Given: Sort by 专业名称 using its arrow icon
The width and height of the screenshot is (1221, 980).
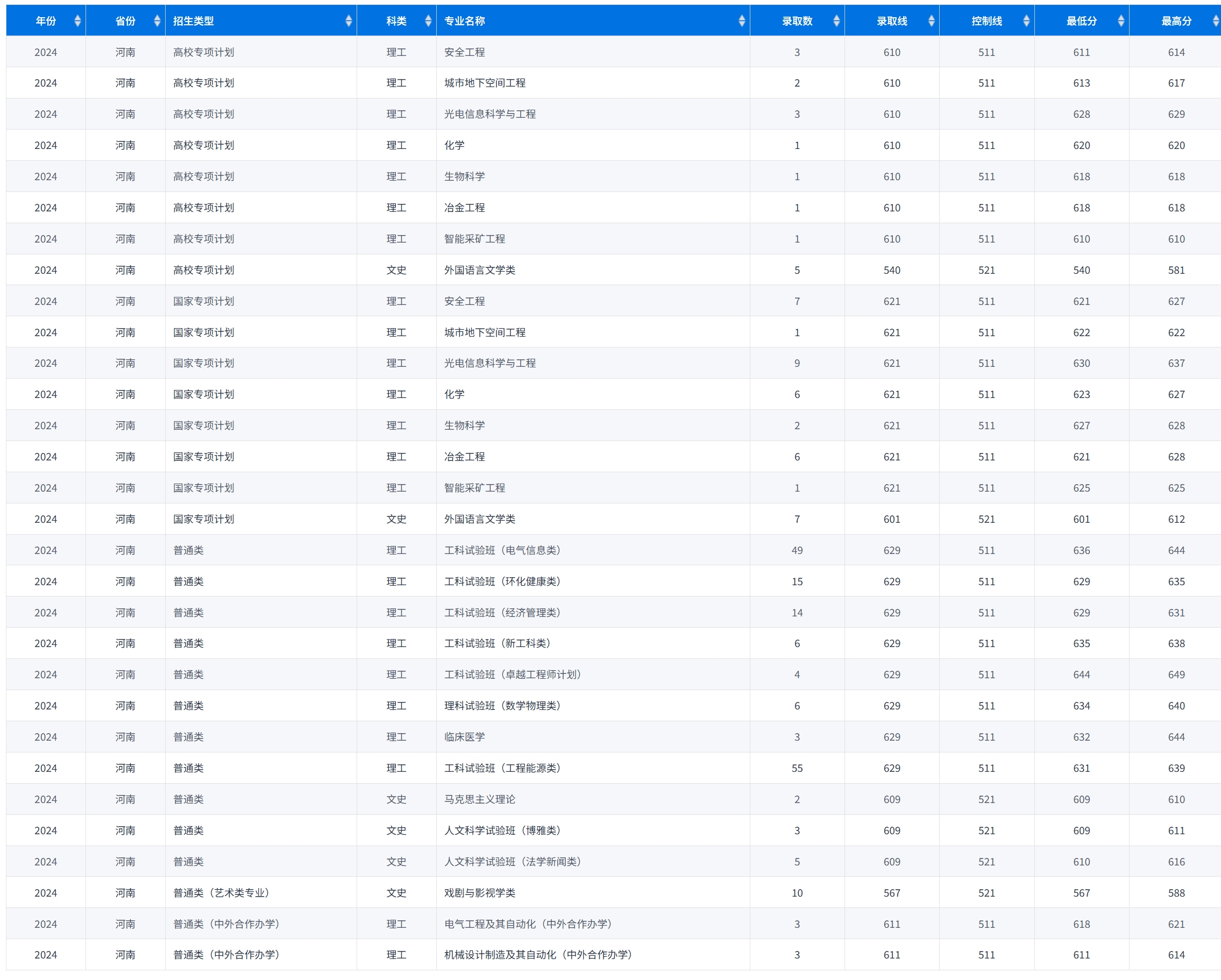Looking at the screenshot, I should (741, 21).
